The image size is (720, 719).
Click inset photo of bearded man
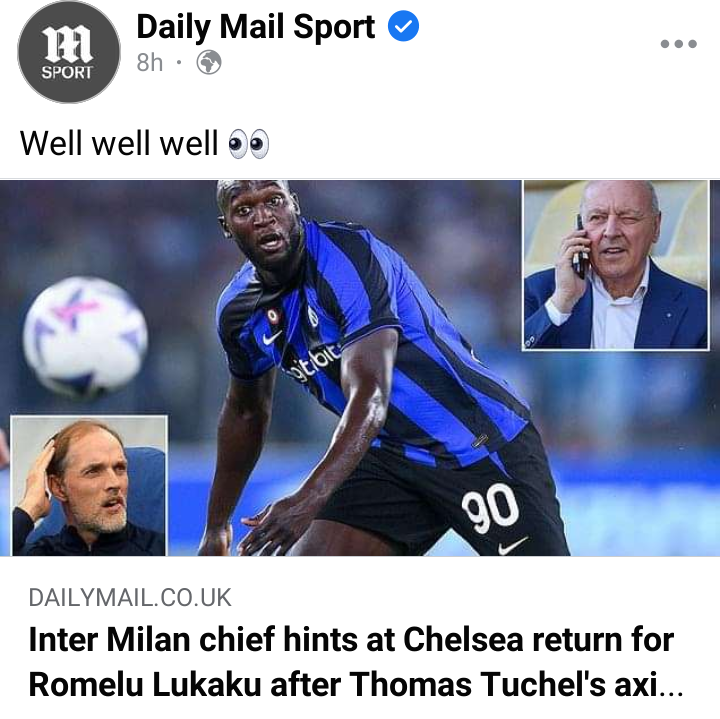tap(89, 486)
